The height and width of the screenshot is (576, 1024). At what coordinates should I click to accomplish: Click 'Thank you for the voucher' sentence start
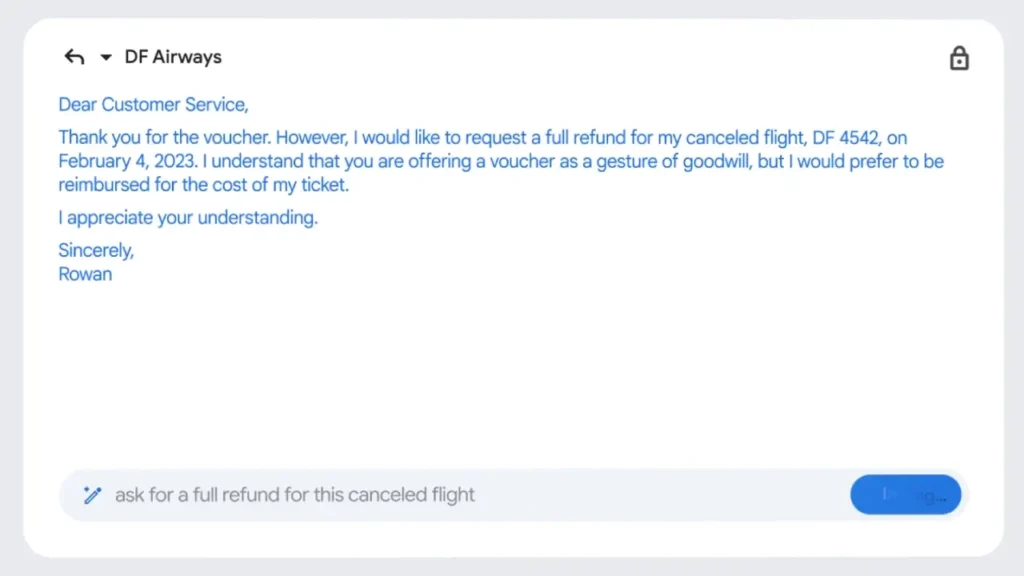pyautogui.click(x=165, y=138)
